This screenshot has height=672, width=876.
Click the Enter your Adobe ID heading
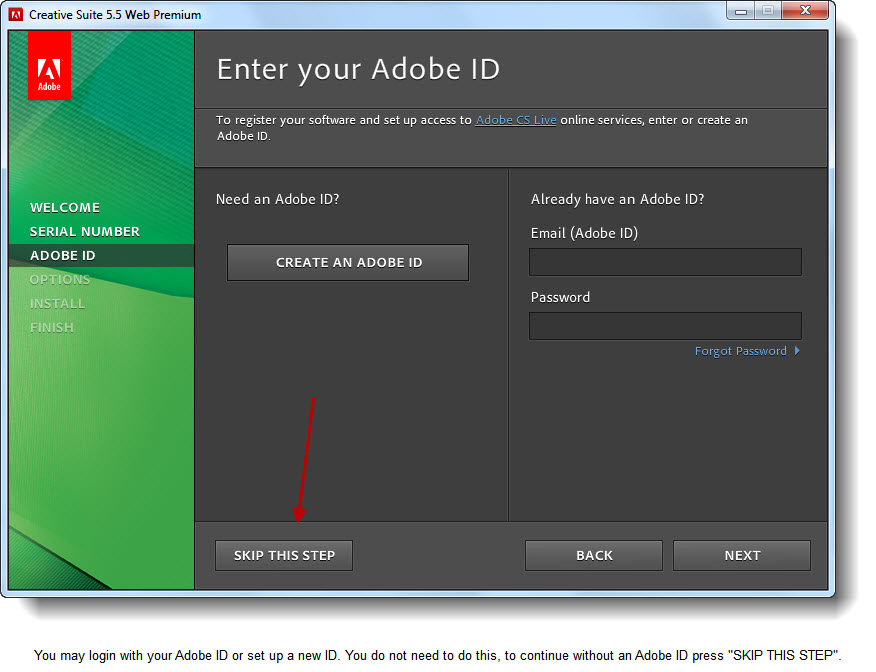coord(358,69)
